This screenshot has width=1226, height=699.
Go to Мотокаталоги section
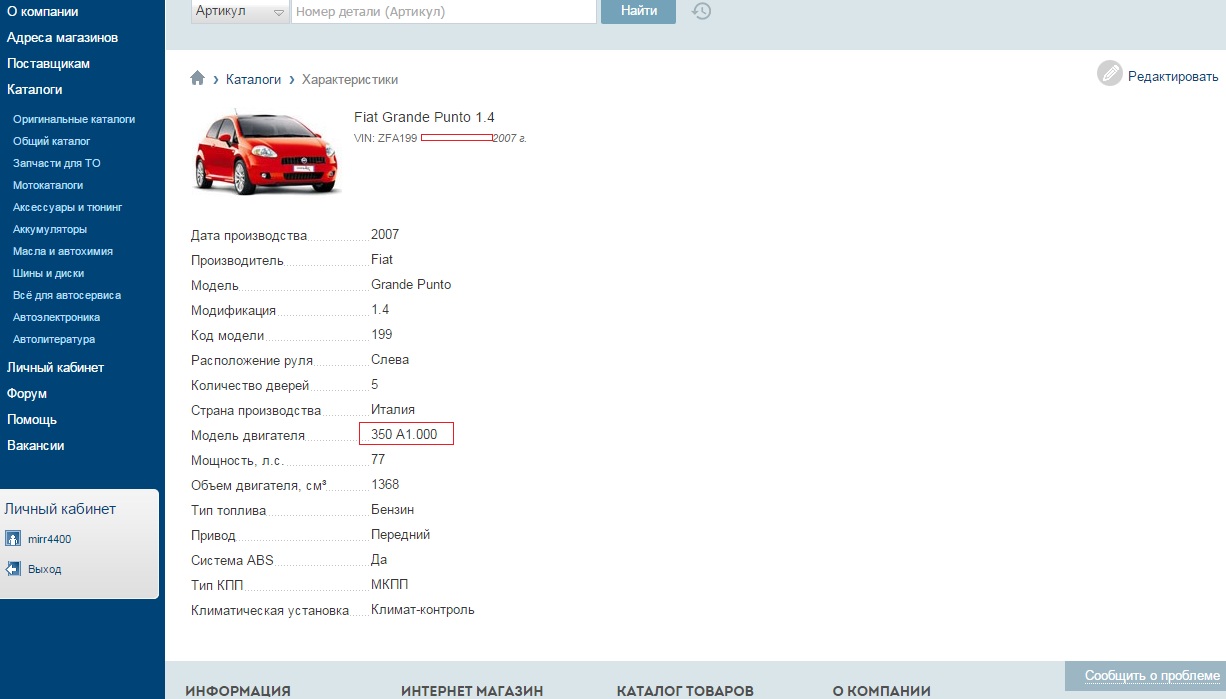[48, 185]
